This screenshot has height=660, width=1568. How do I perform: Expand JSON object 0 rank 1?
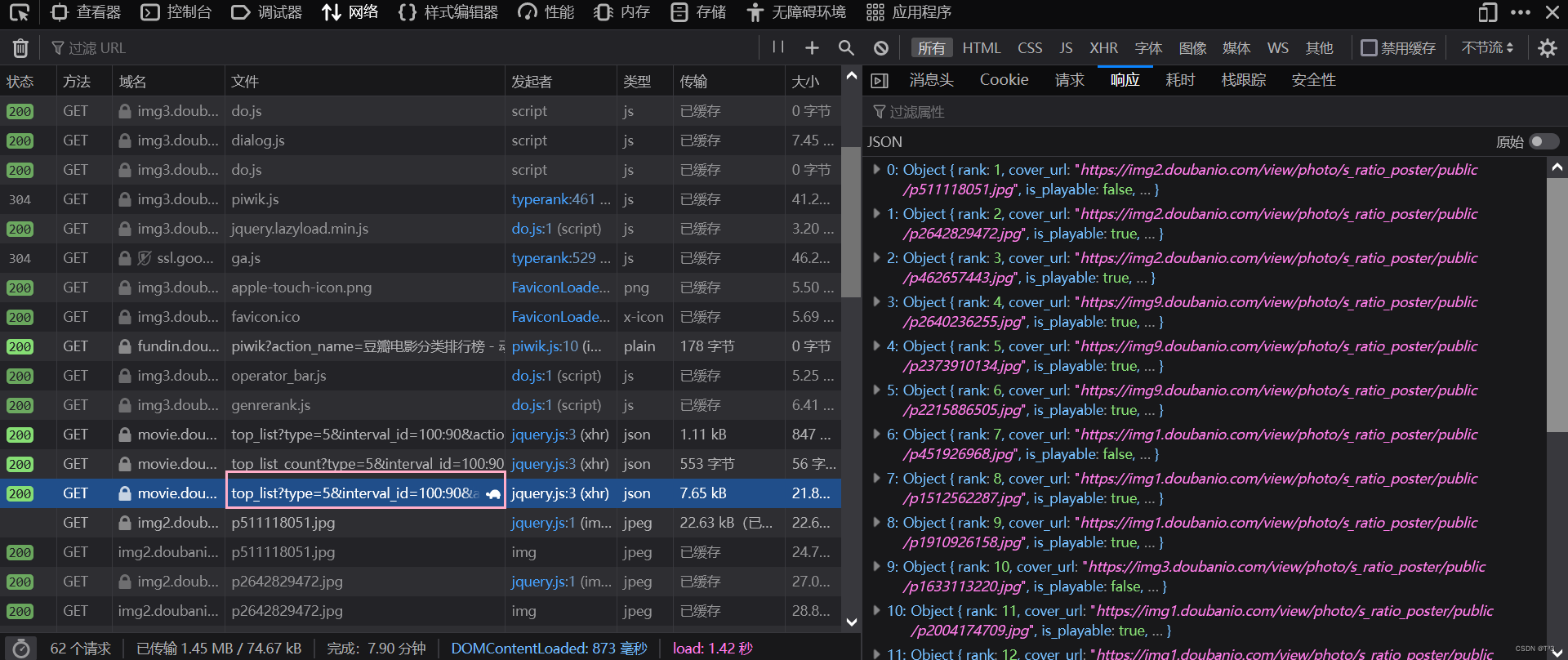pyautogui.click(x=876, y=170)
